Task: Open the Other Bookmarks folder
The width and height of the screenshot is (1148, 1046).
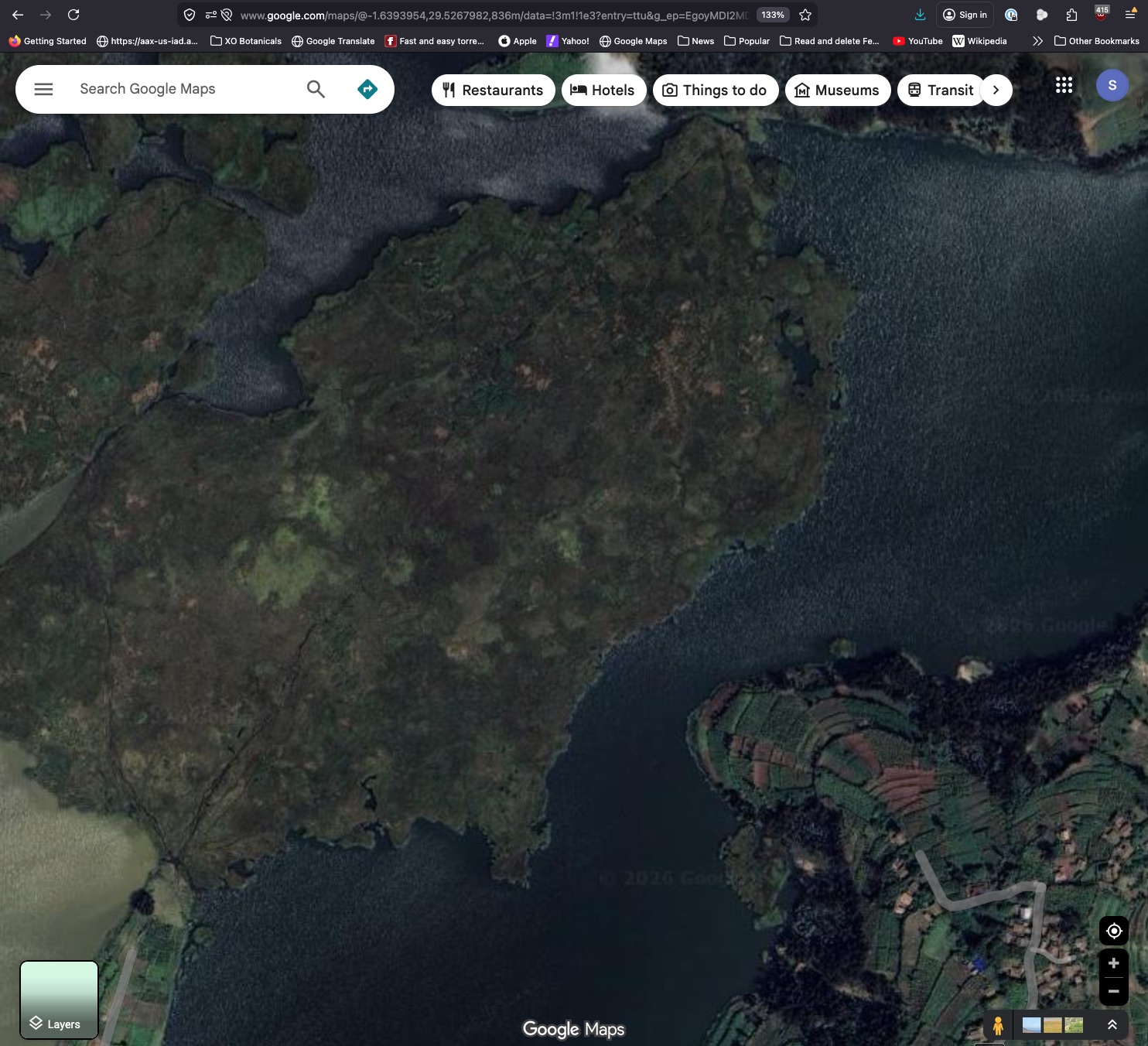Action: pyautogui.click(x=1096, y=41)
